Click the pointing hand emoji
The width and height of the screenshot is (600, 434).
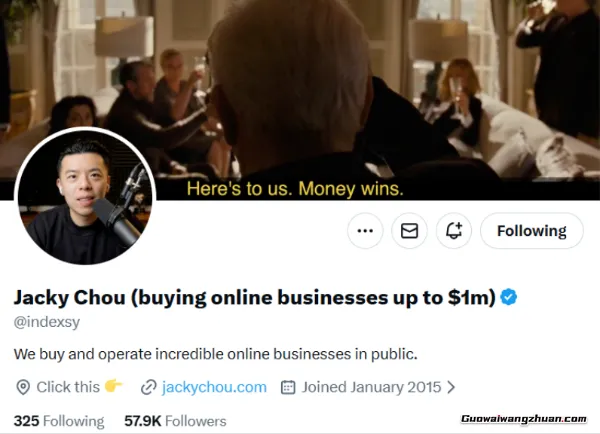click(114, 386)
